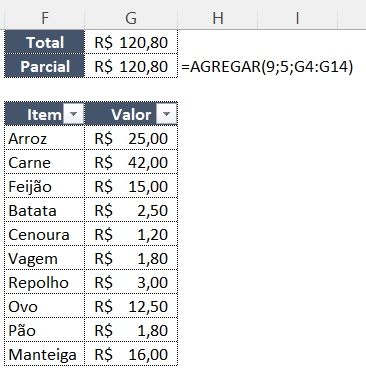
Task: Click the Manteiga value R$ 16,00
Action: (131, 354)
